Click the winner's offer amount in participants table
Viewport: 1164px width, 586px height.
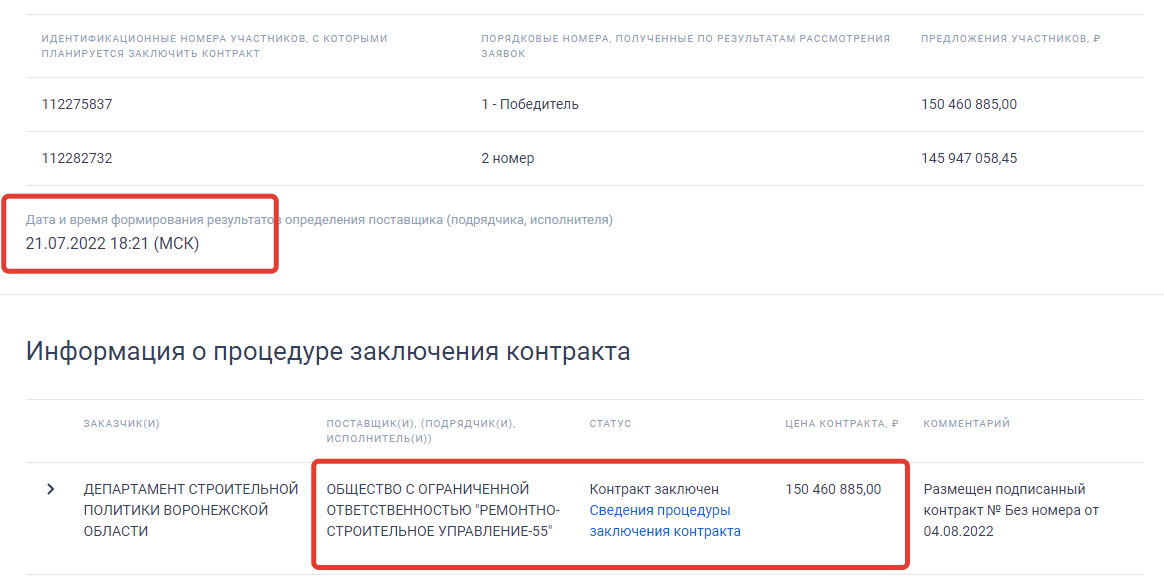point(968,104)
